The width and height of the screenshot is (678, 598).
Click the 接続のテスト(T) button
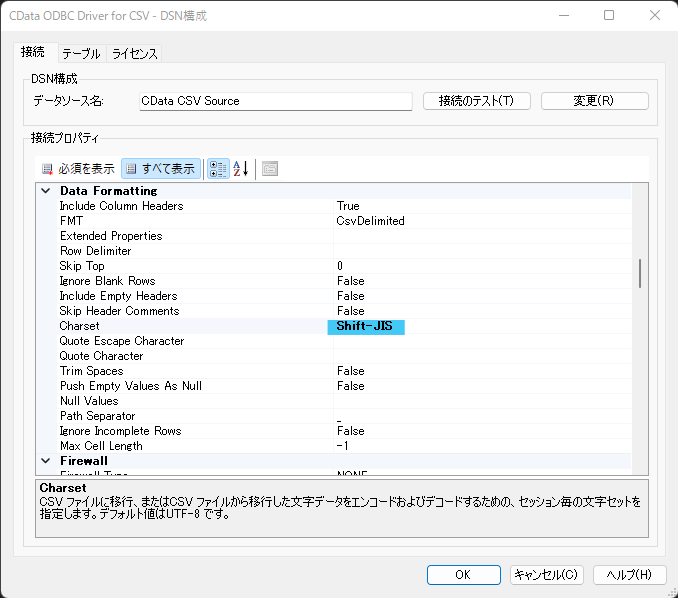tap(477, 101)
